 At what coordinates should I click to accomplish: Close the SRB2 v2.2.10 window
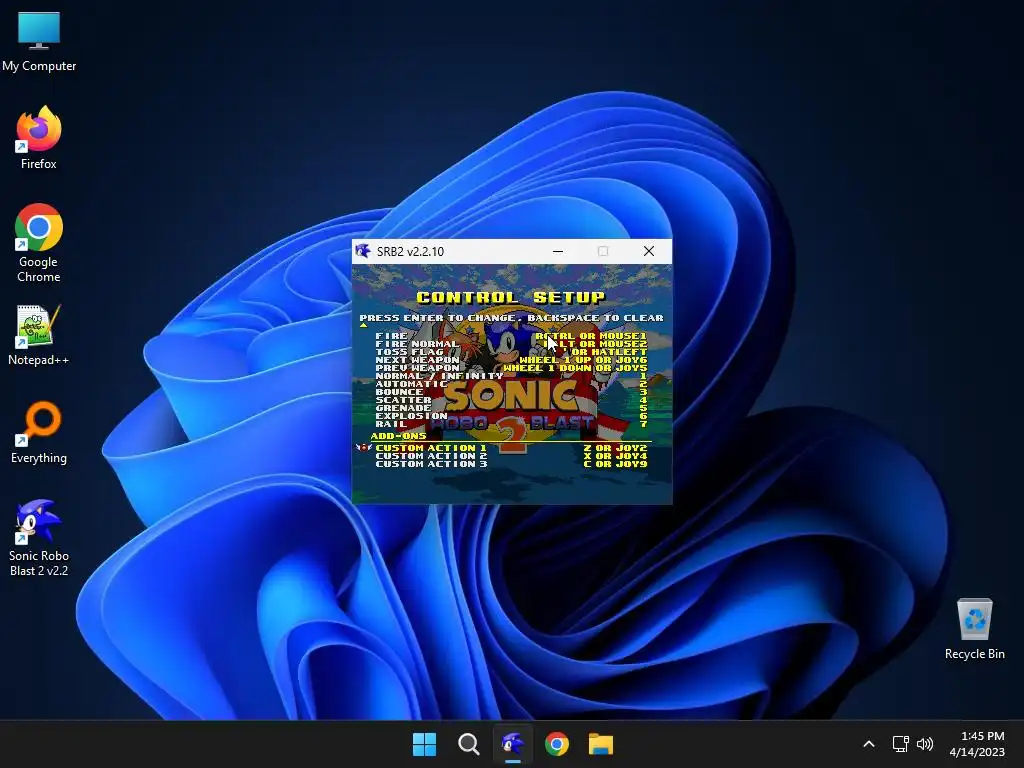coord(648,251)
